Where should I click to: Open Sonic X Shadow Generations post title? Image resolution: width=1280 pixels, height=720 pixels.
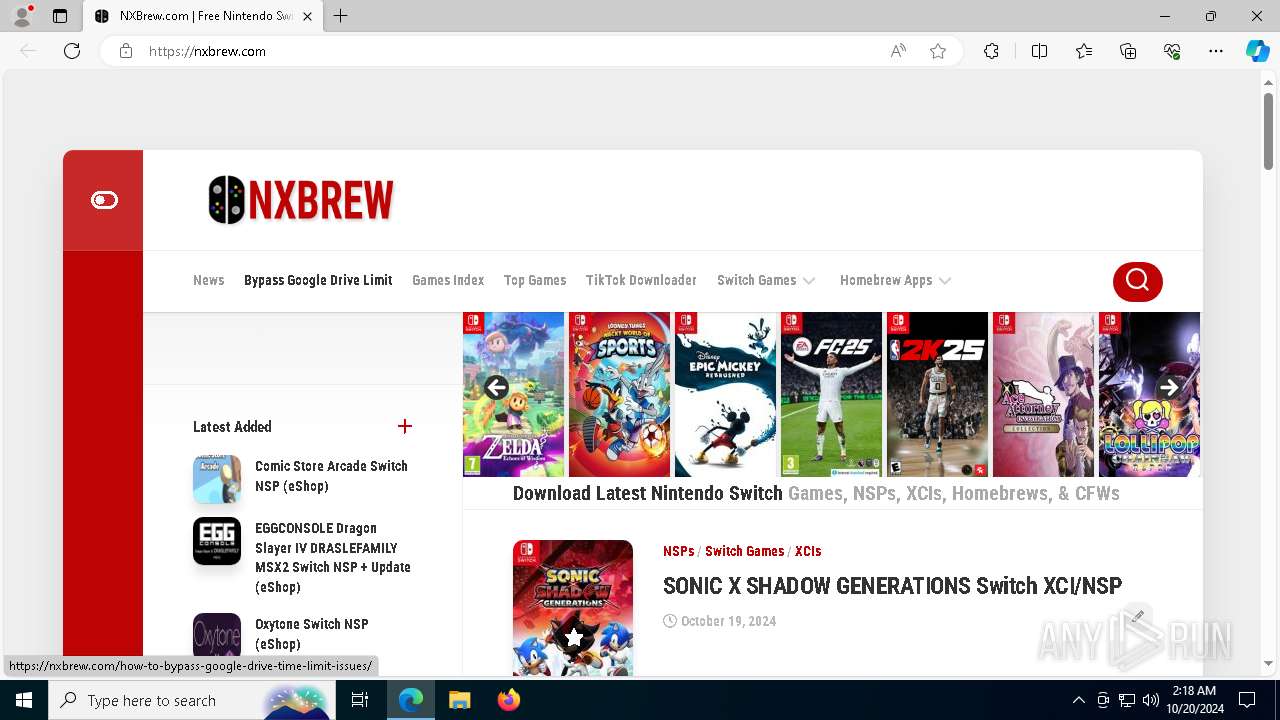(x=892, y=586)
